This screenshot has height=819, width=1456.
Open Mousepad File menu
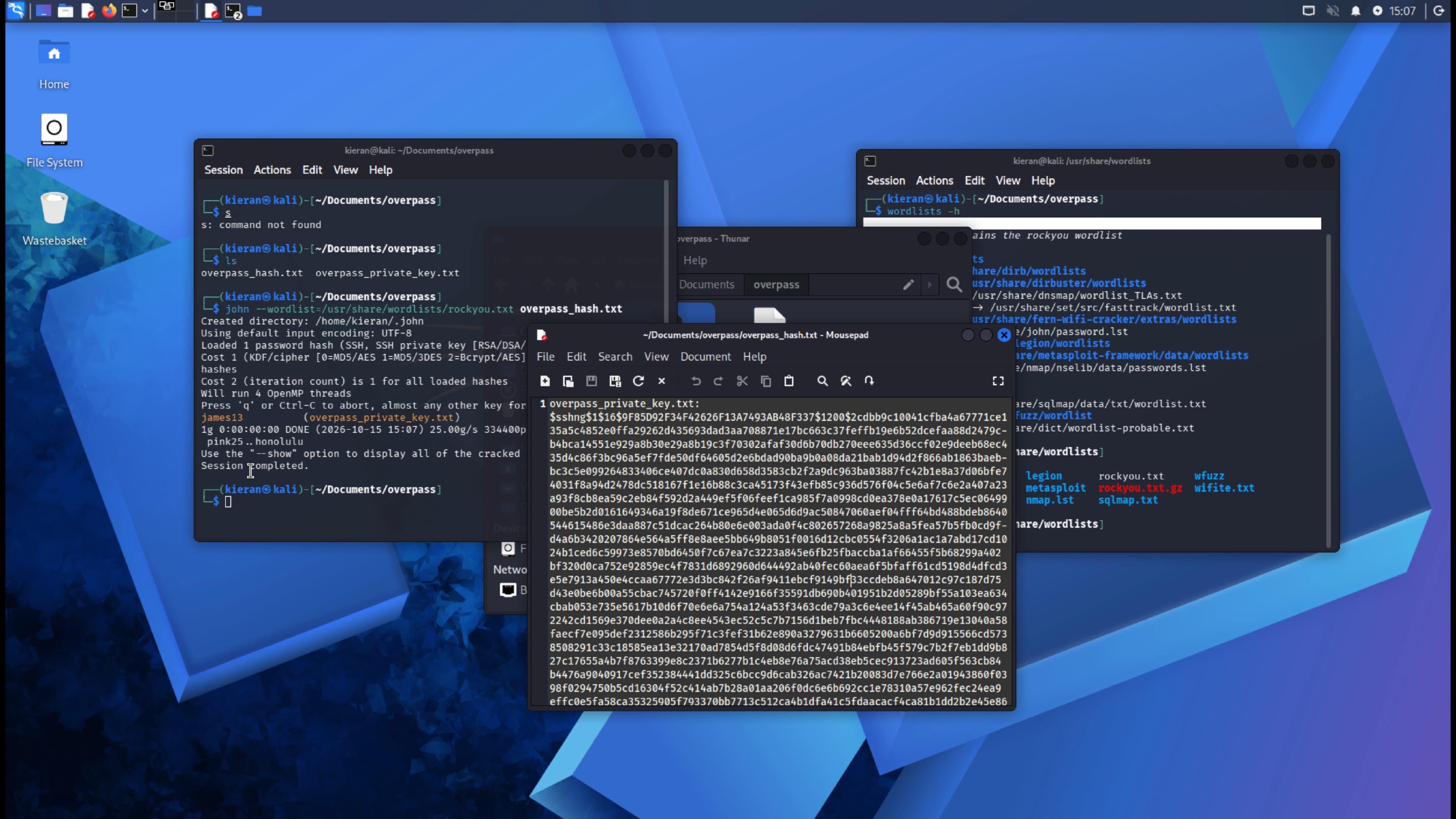tap(546, 357)
